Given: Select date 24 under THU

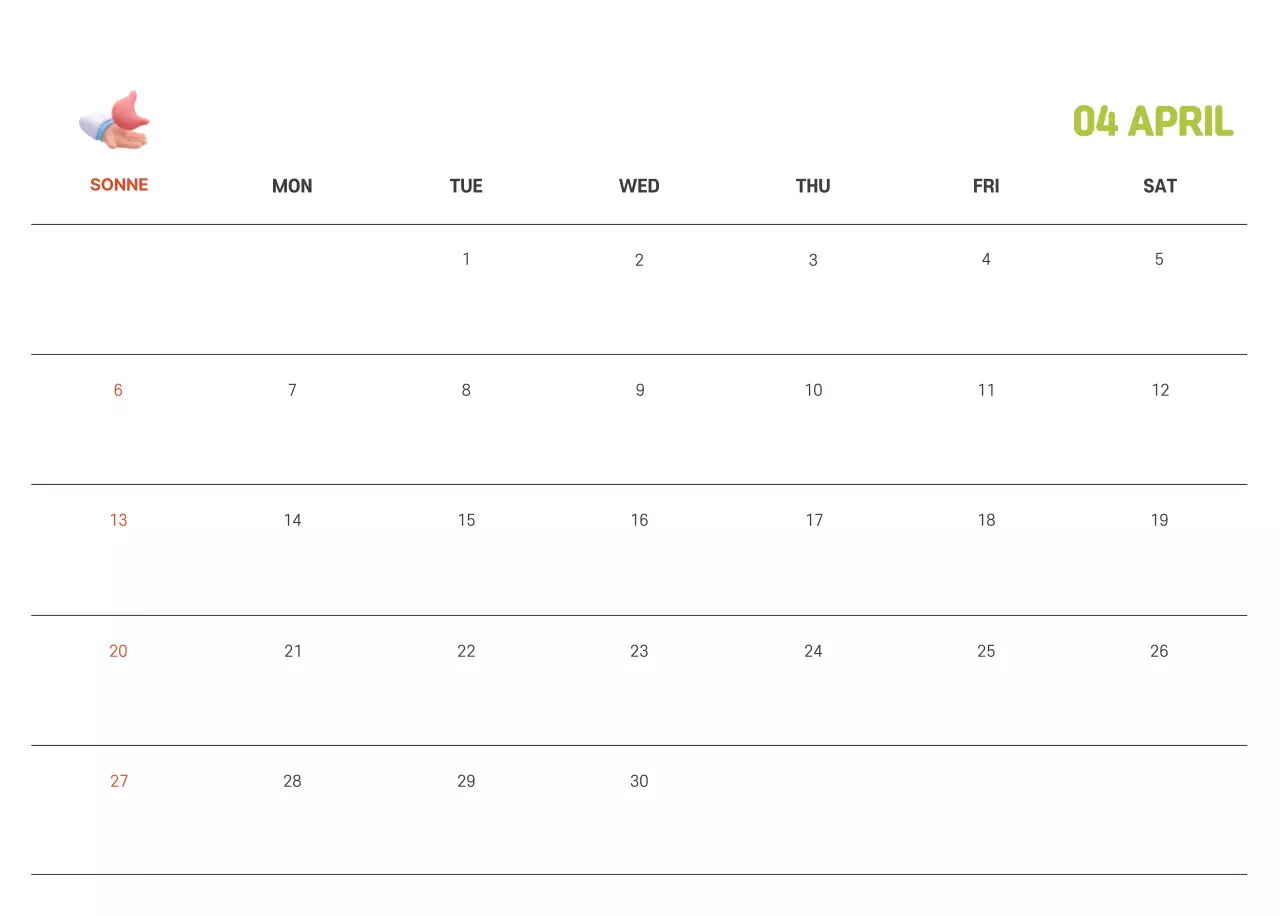Looking at the screenshot, I should click(813, 651).
